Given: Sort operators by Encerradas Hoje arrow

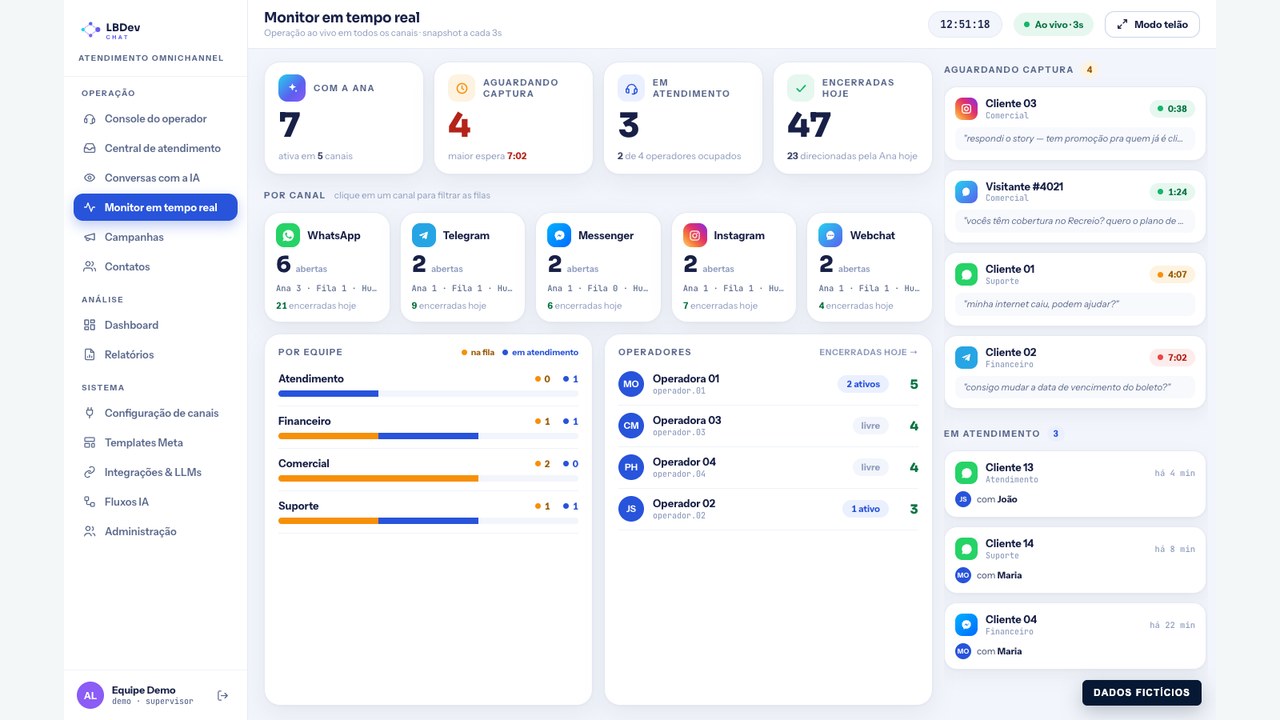Looking at the screenshot, I should (868, 352).
